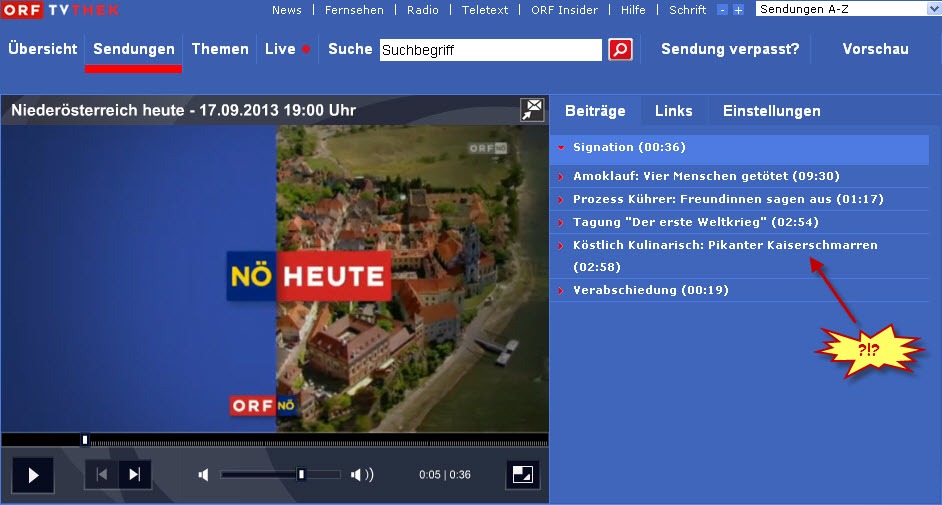Expand arrow beside Verabschiedung (00:19)
This screenshot has width=942, height=505.
(x=561, y=291)
